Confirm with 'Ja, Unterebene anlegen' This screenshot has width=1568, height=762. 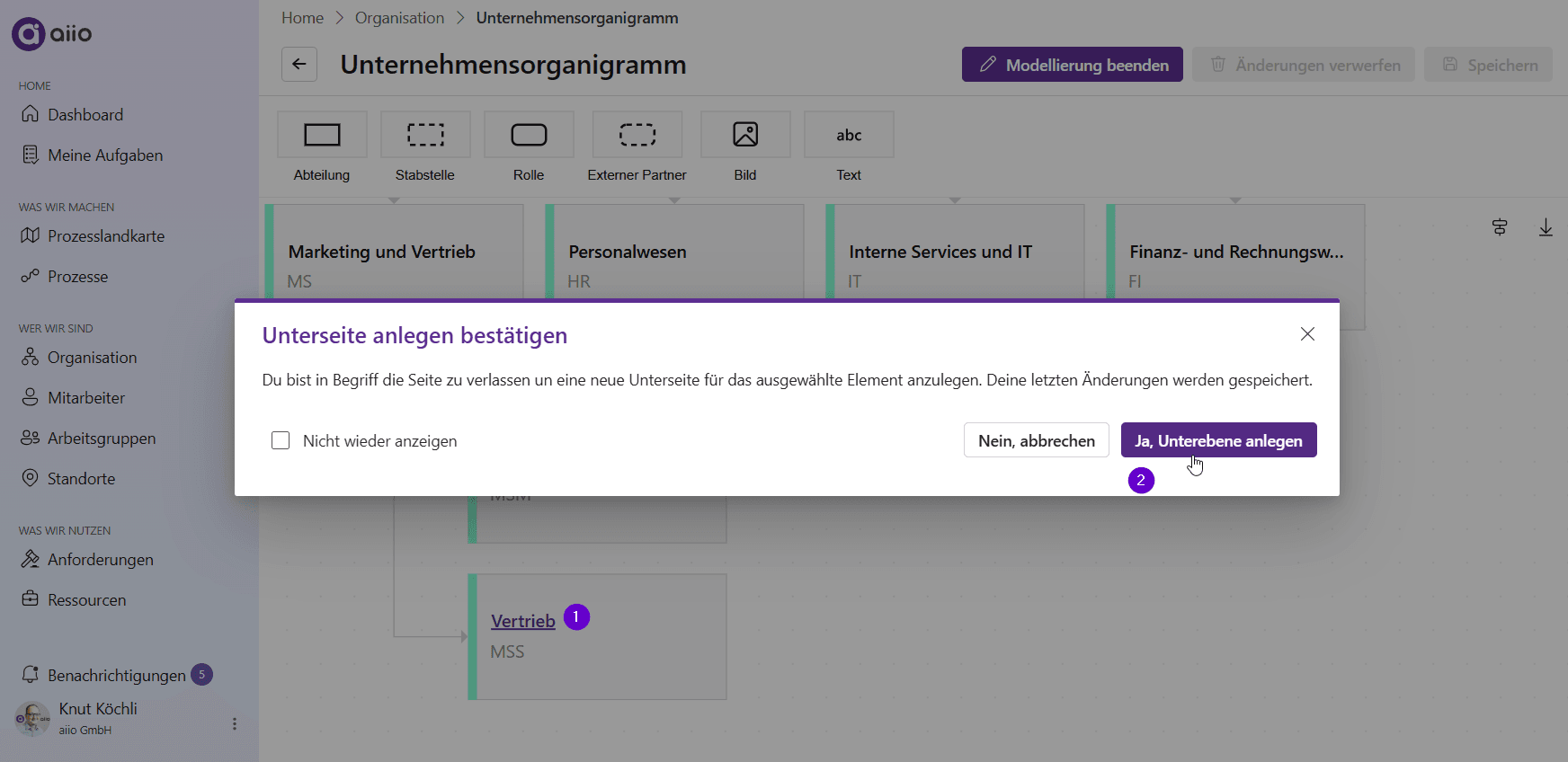(1218, 440)
